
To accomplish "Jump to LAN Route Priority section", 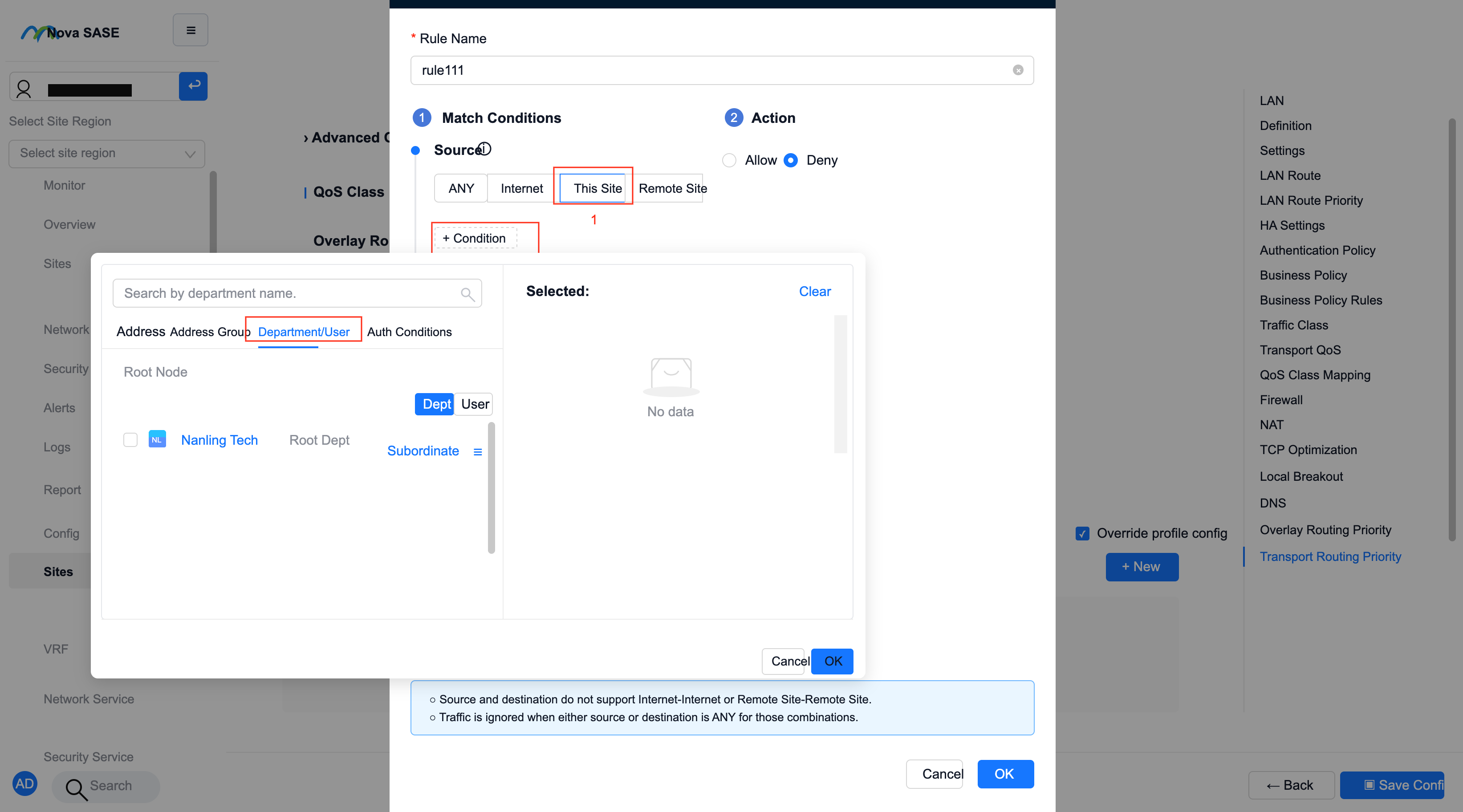I will (x=1311, y=200).
